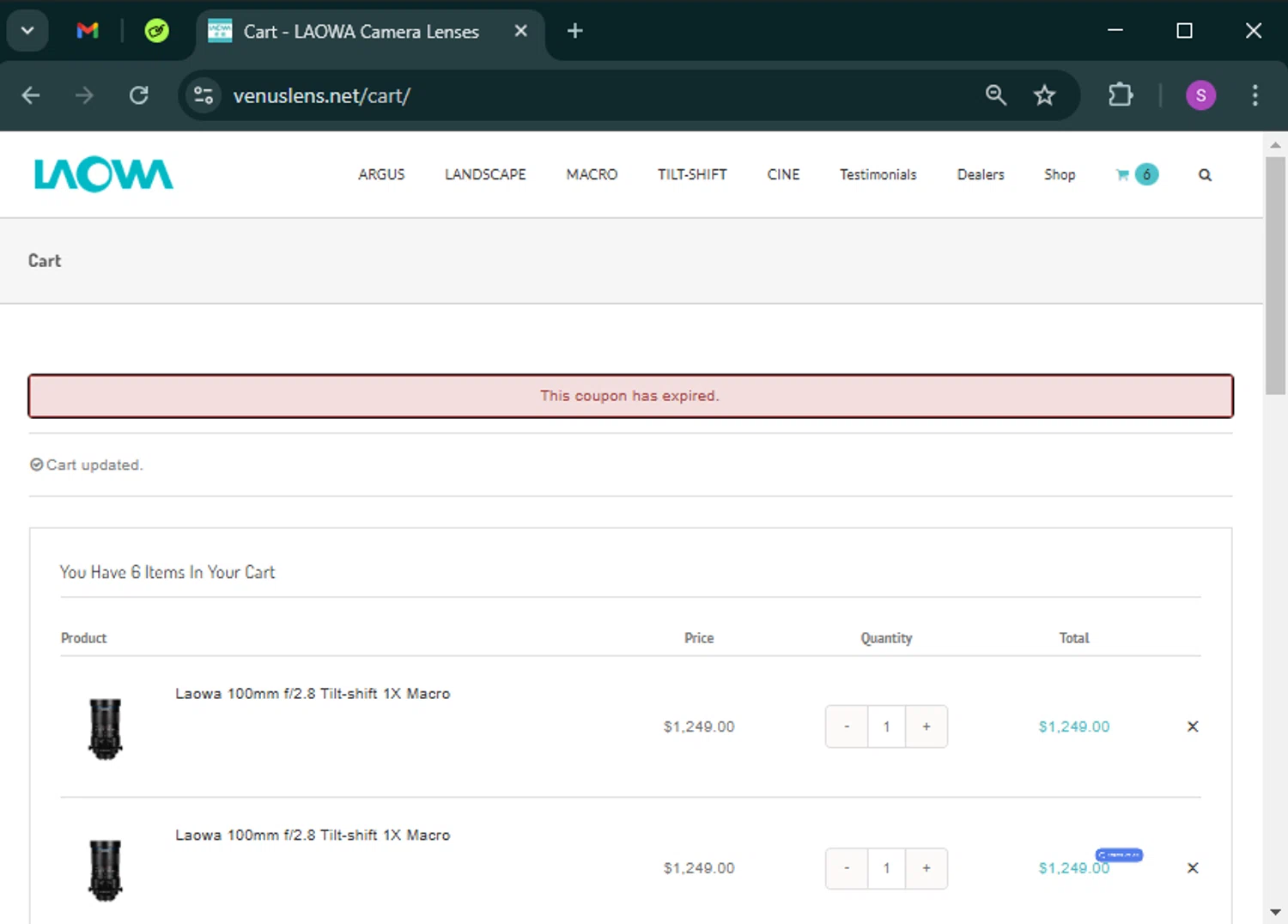1288x924 pixels.
Task: Open the Gmail pinned tab
Action: [88, 31]
